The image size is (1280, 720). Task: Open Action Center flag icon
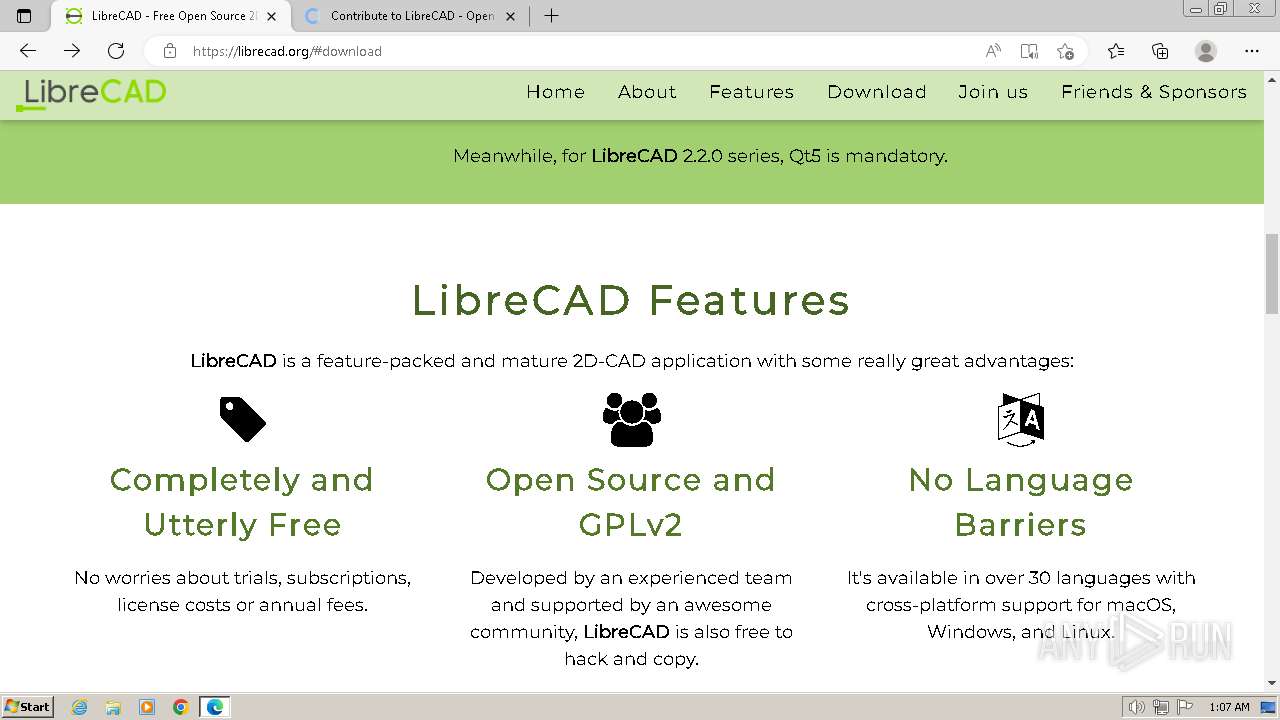point(1184,707)
